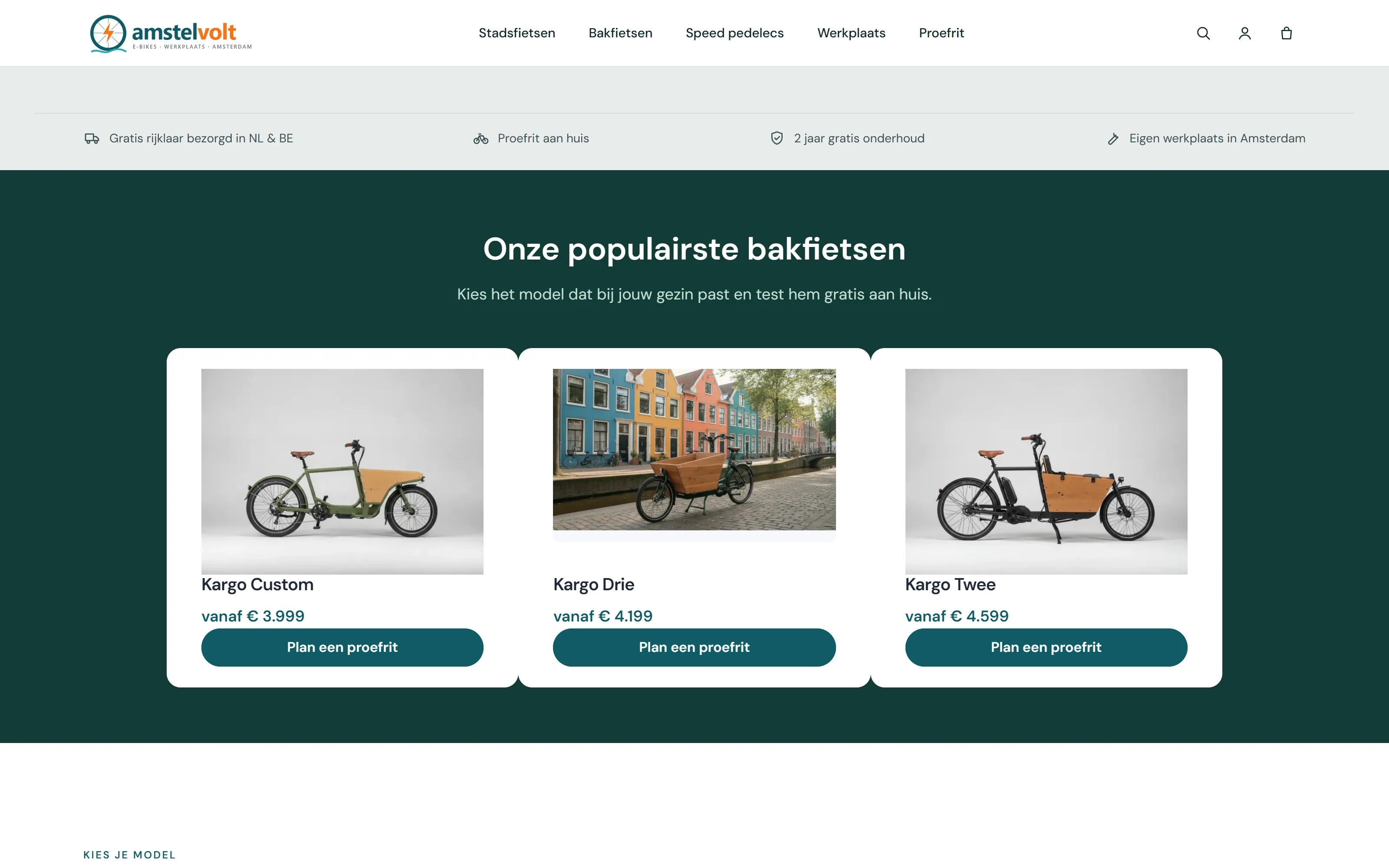Viewport: 1389px width, 868px height.
Task: Click the wrench icon beside Eigen werkplaats
Action: coord(1113,138)
